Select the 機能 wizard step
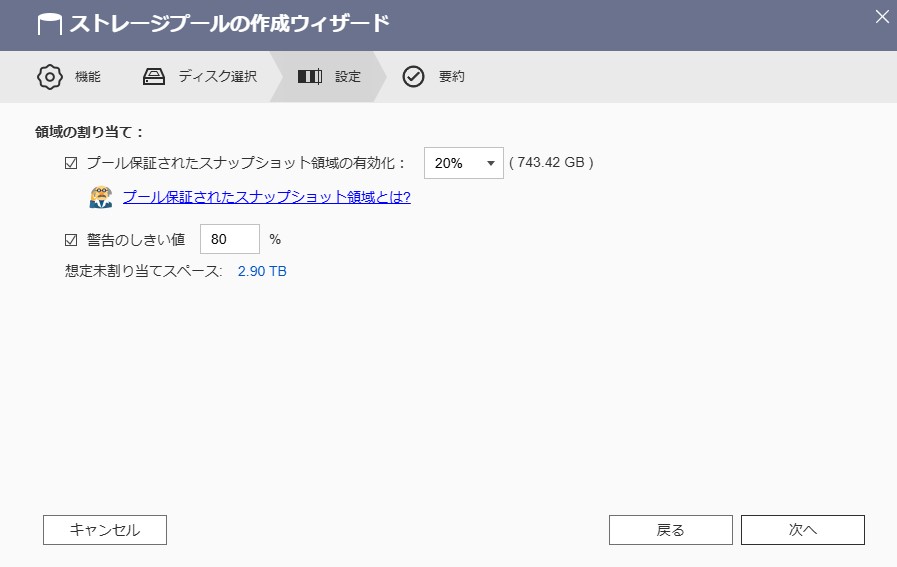The height and width of the screenshot is (567, 897). (69, 77)
